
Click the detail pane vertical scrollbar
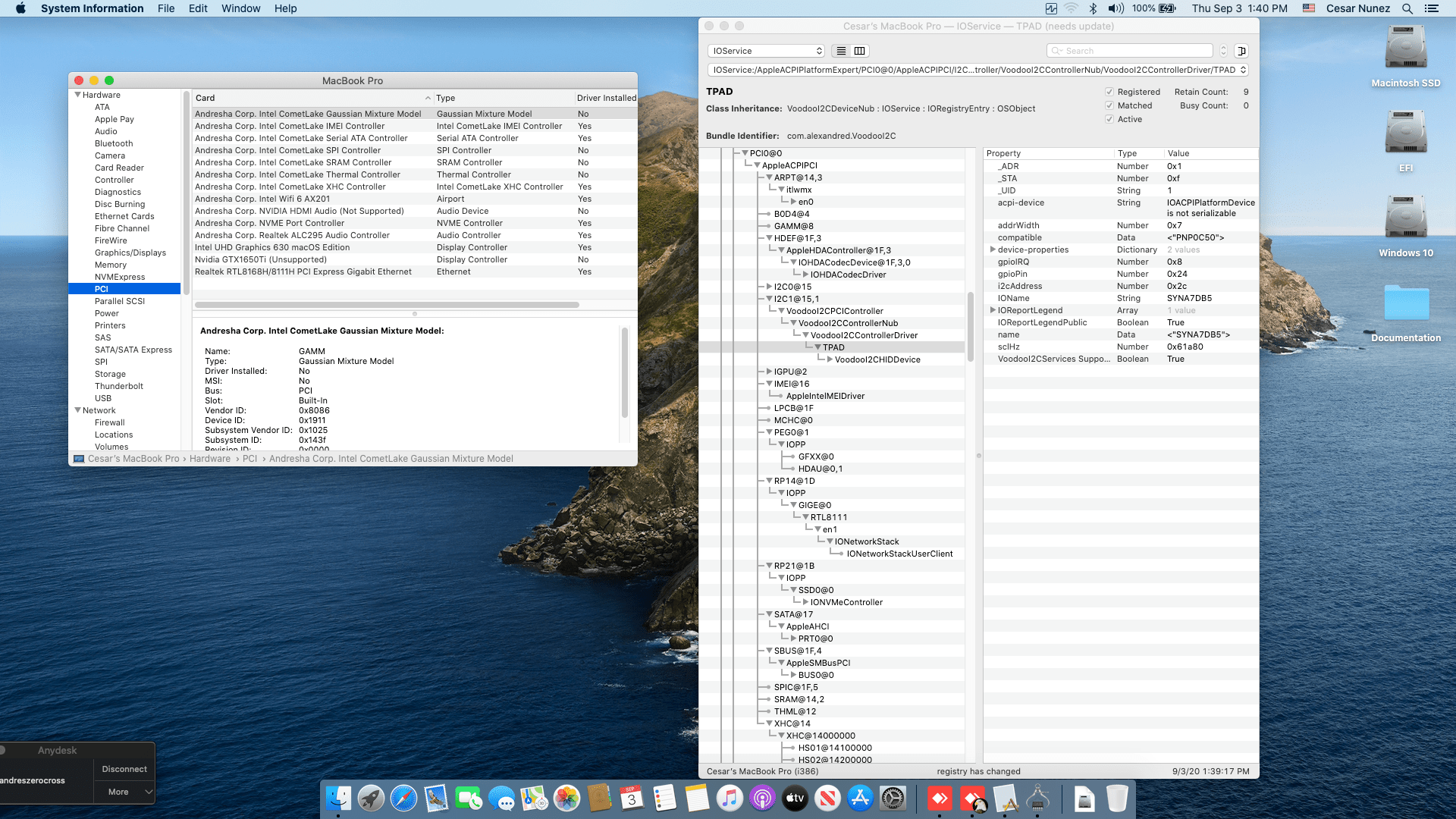coord(625,372)
